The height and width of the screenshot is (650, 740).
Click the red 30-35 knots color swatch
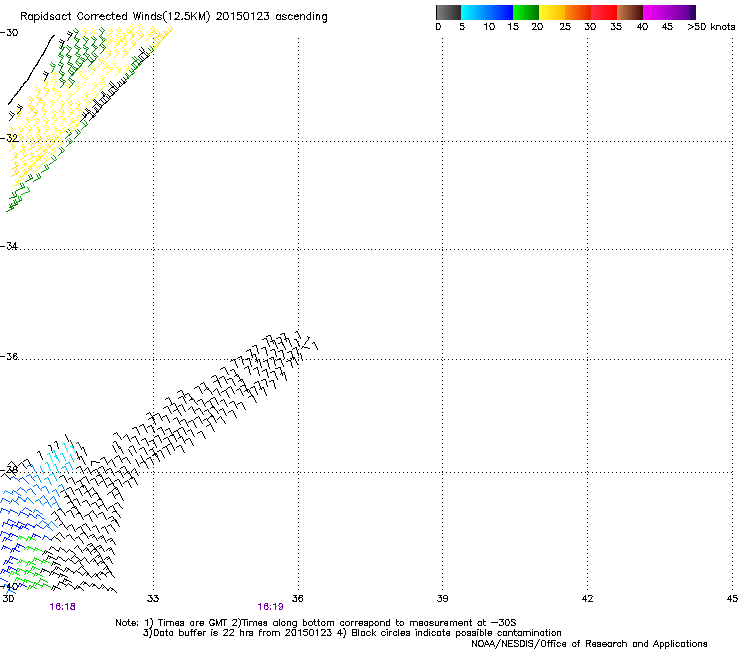coord(604,12)
